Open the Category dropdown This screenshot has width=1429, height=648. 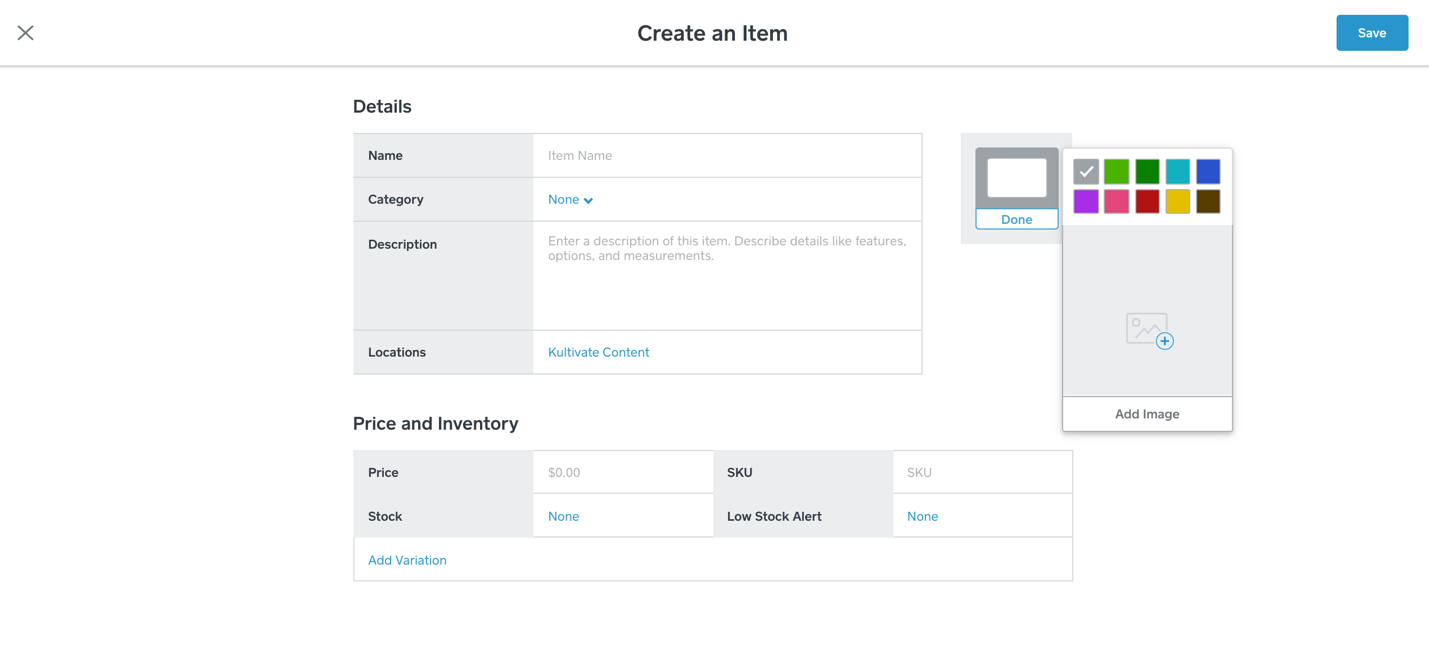pyautogui.click(x=570, y=200)
